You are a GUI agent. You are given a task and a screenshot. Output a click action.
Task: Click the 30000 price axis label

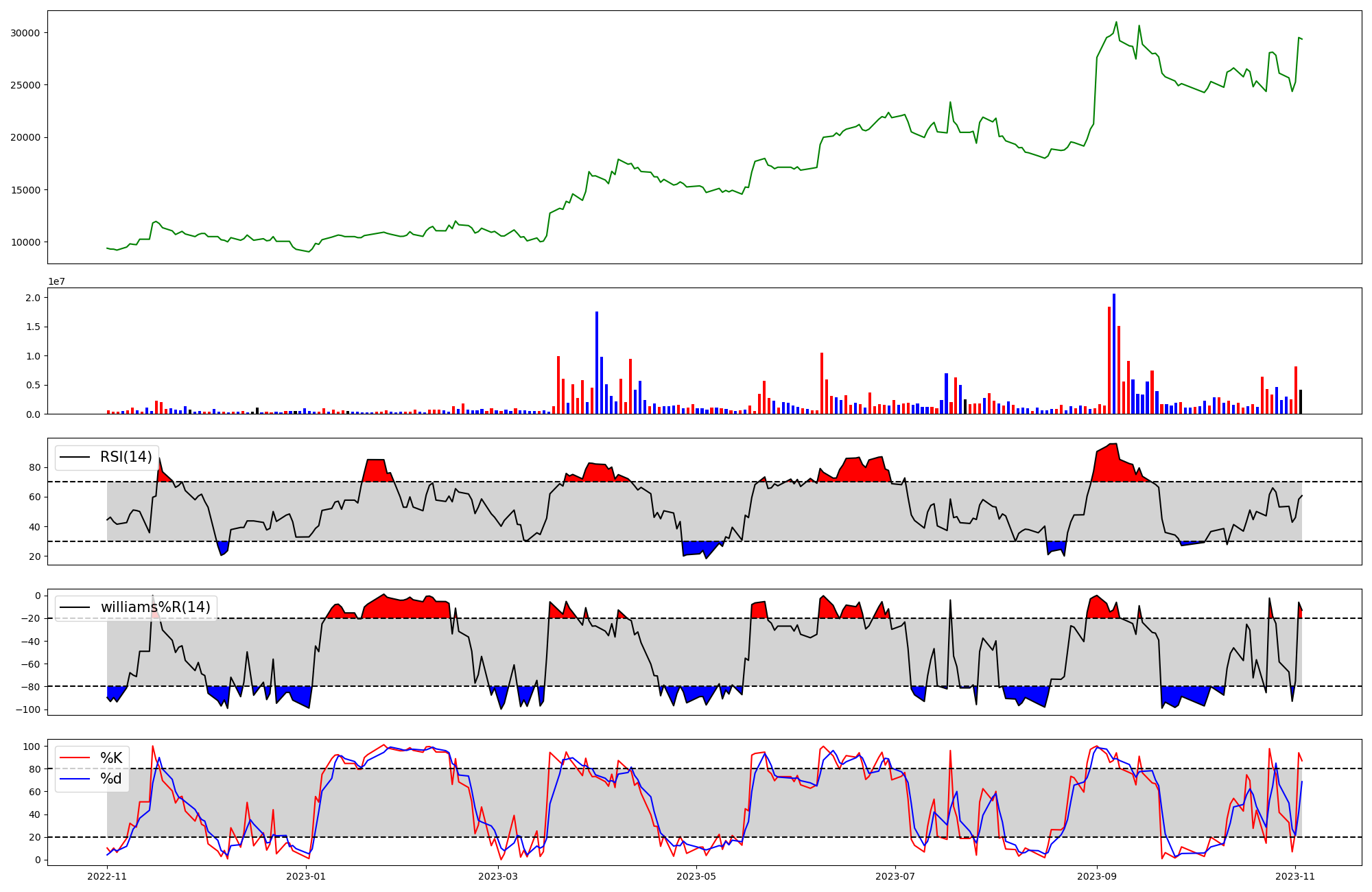click(25, 33)
